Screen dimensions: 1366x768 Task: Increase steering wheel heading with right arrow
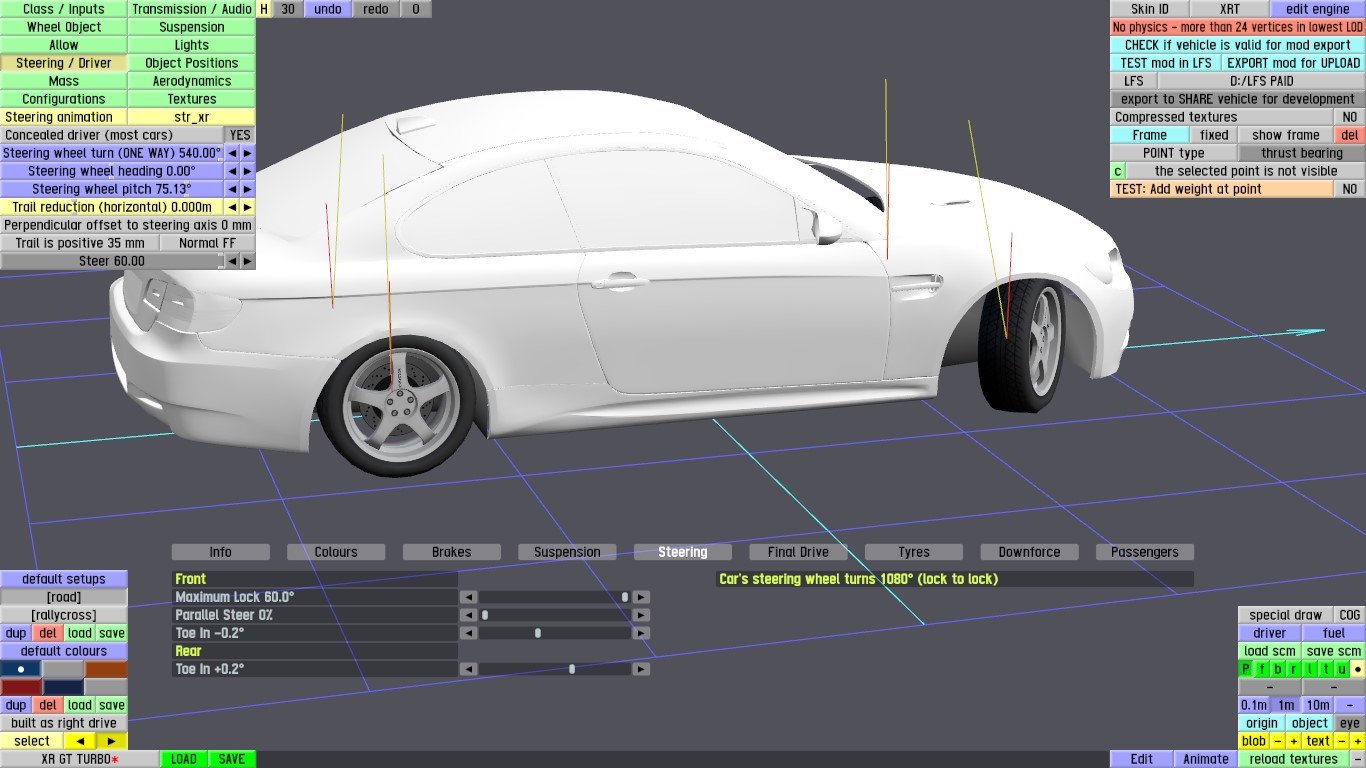248,171
